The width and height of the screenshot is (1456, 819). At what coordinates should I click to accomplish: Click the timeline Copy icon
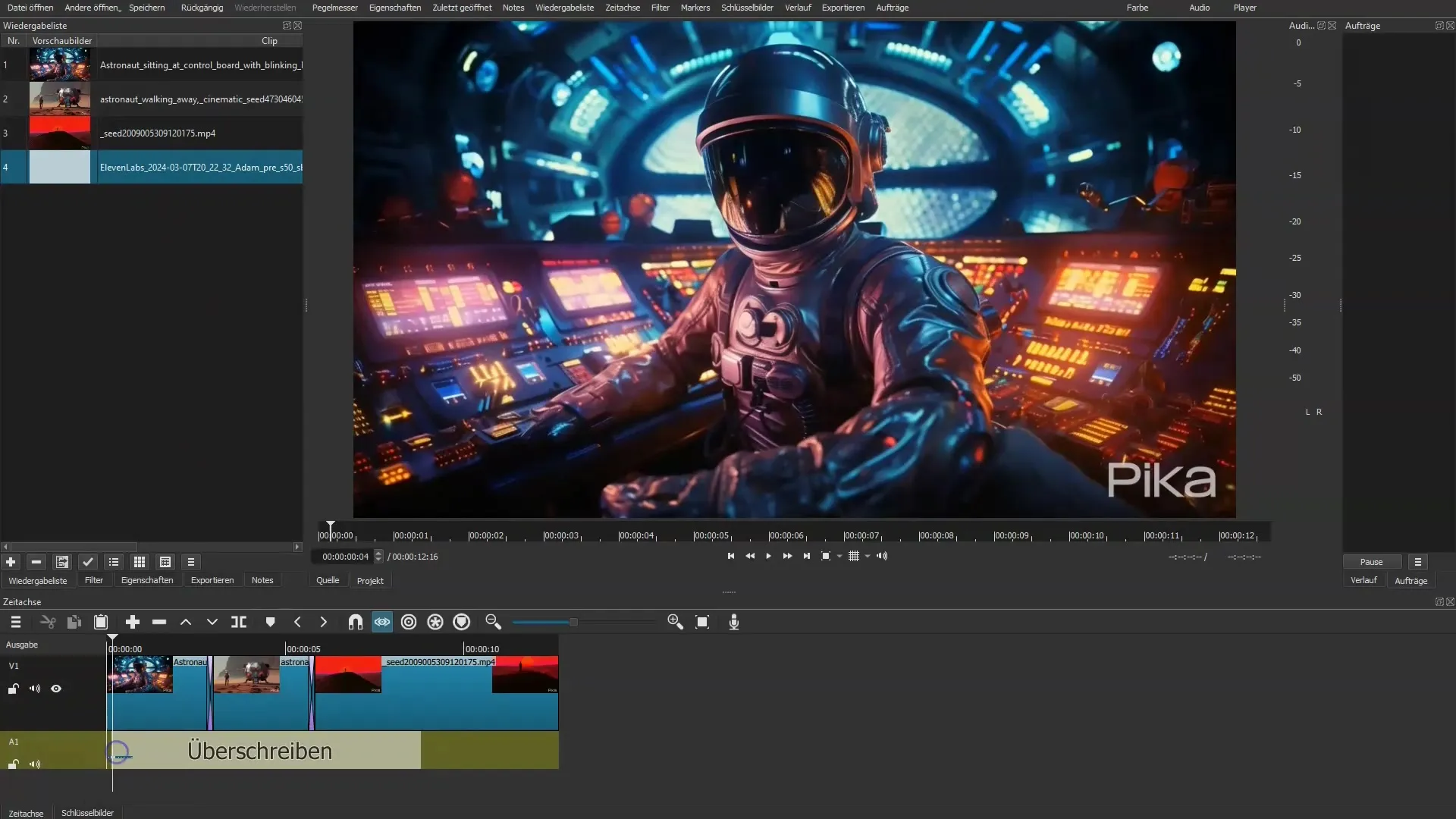(x=74, y=622)
